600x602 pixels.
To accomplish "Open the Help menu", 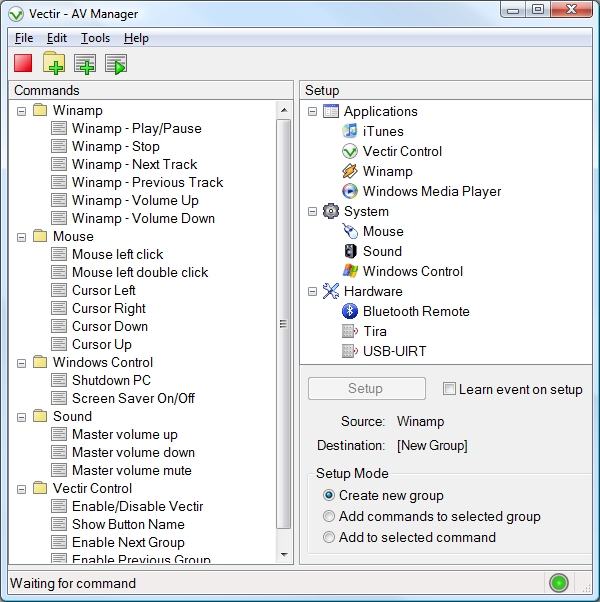I will [136, 38].
